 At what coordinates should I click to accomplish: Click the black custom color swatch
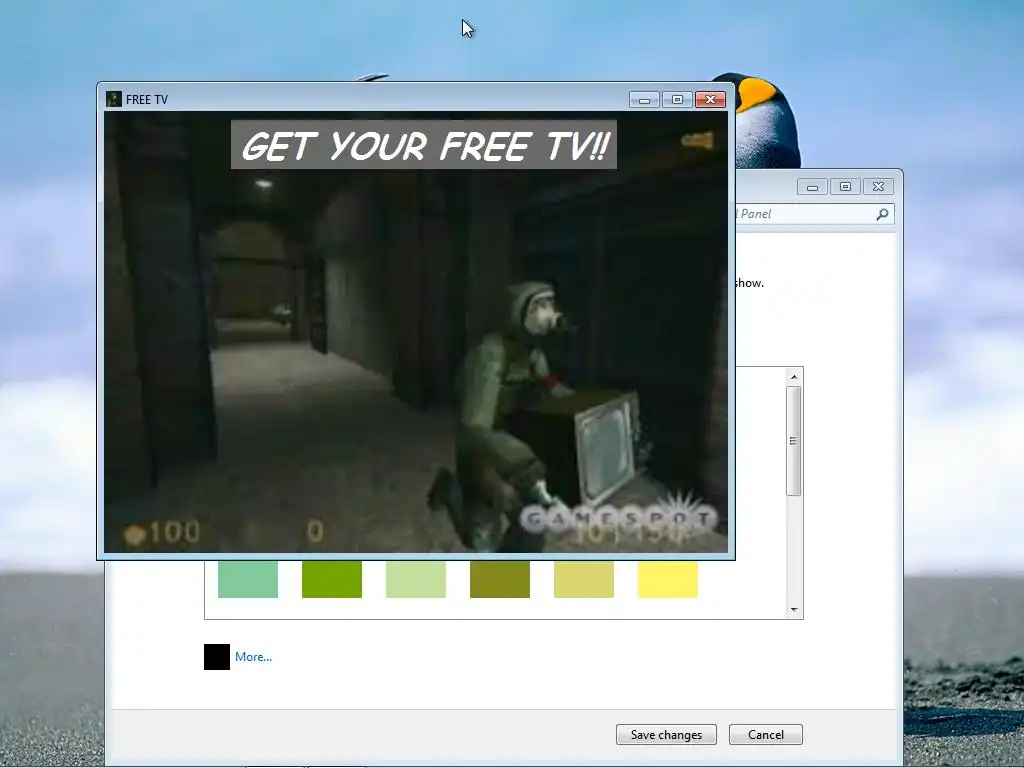click(217, 657)
